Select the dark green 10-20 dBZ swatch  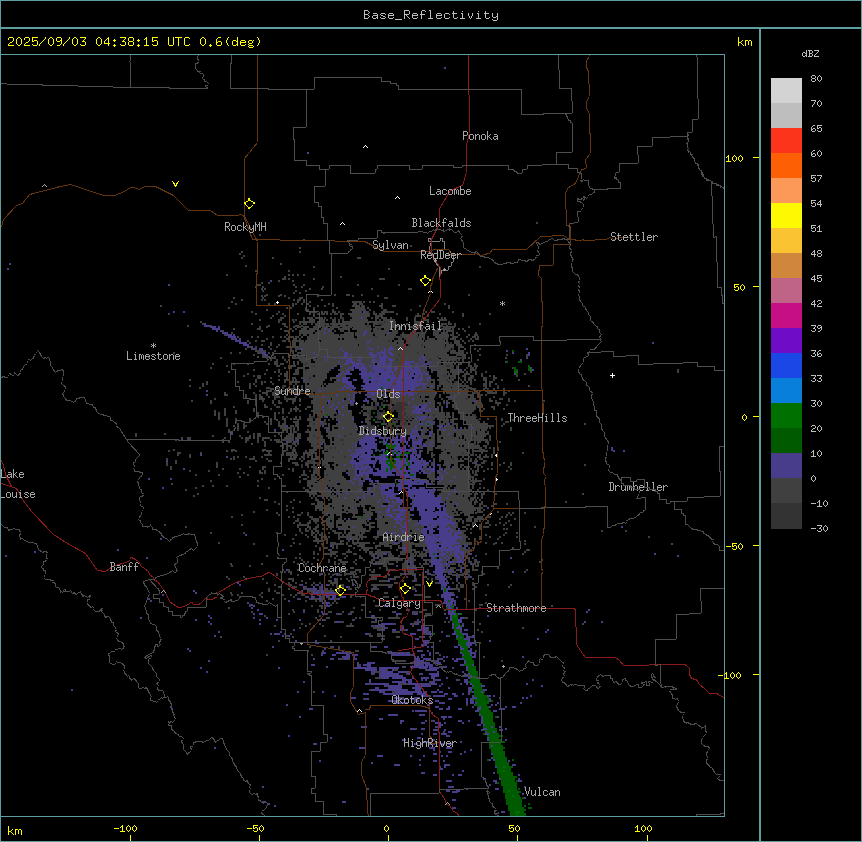(786, 441)
